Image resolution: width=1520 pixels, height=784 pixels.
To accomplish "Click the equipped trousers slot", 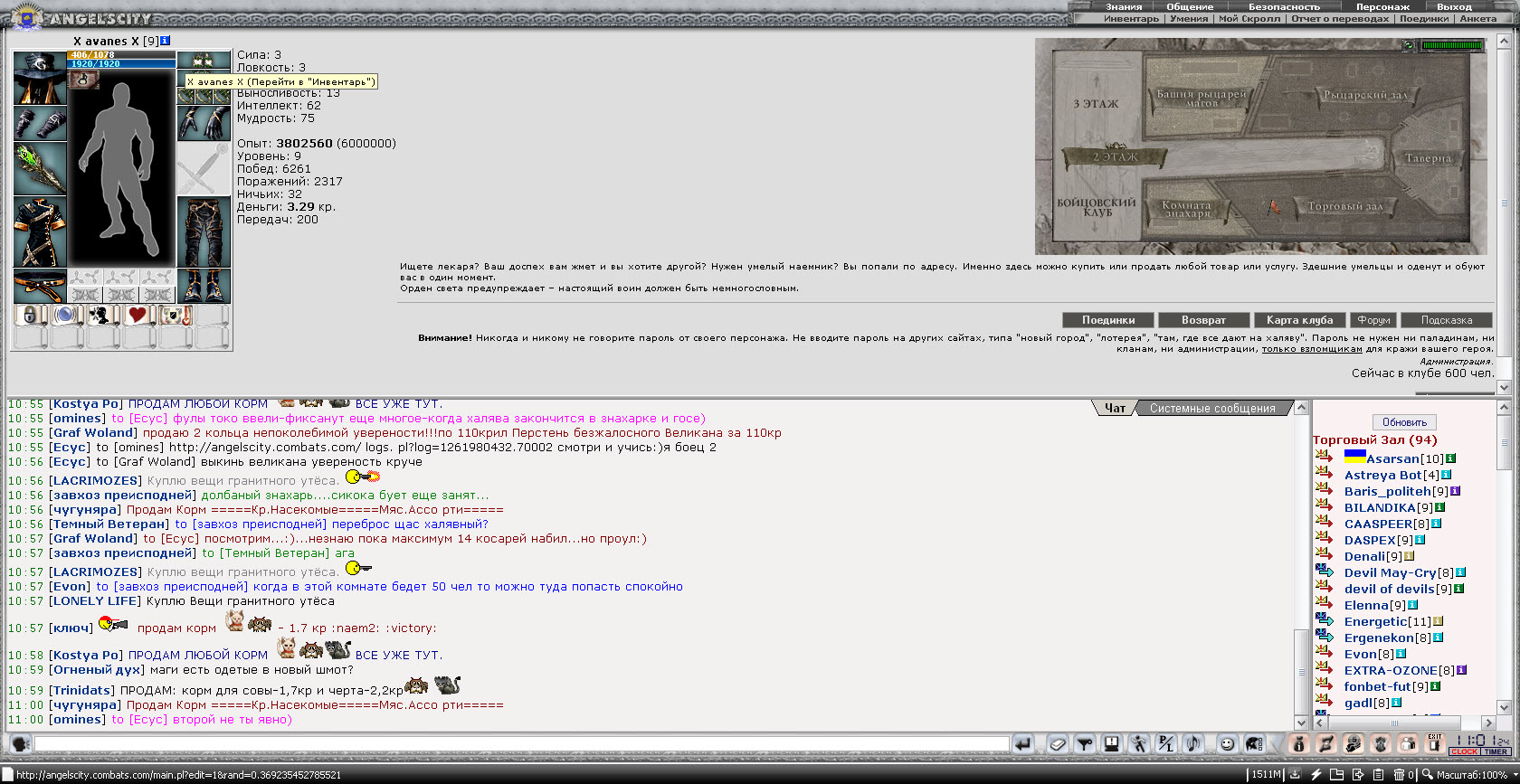I will pos(204,232).
